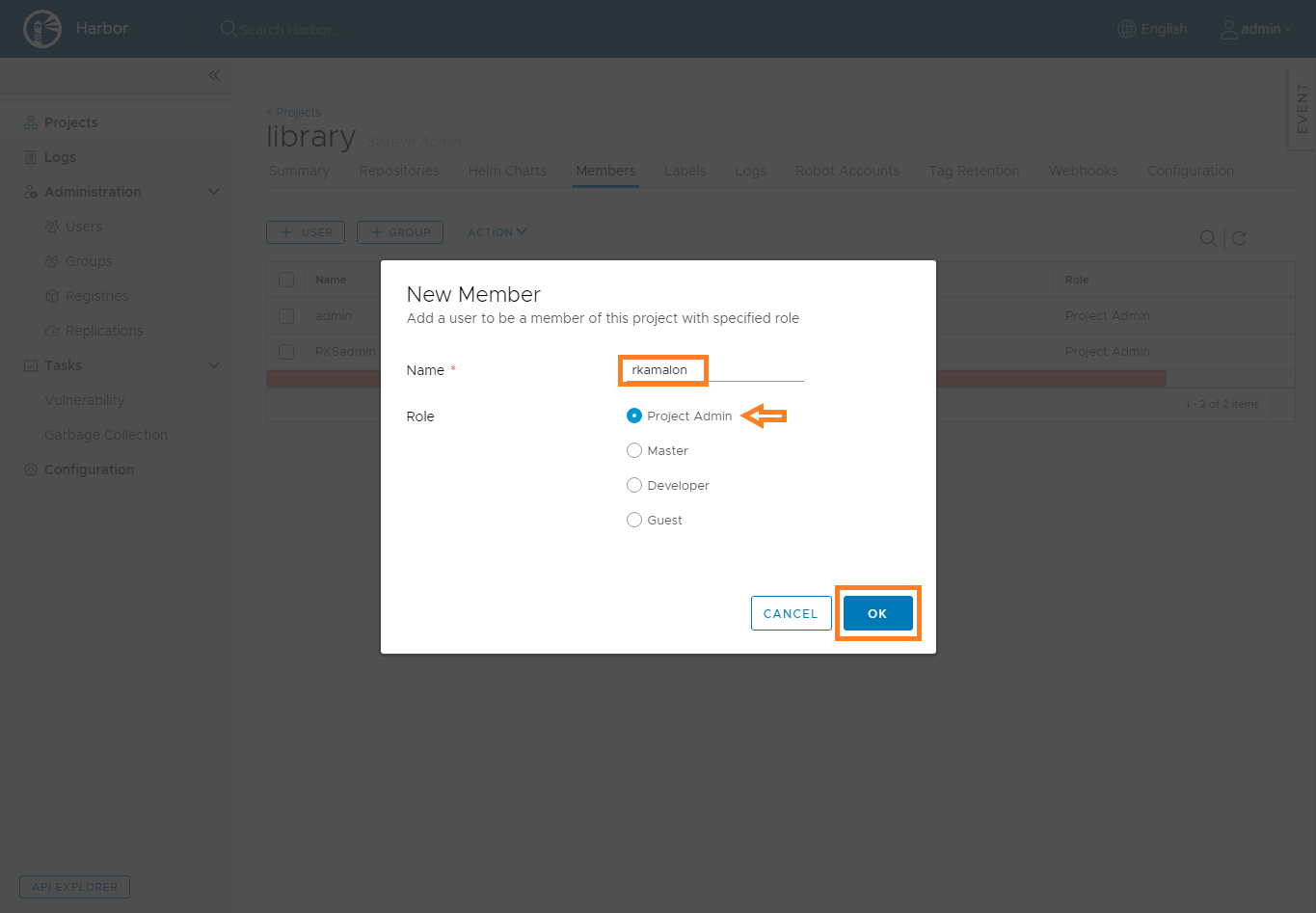1316x913 pixels.
Task: Open Projects from the sidebar
Action: [70, 122]
